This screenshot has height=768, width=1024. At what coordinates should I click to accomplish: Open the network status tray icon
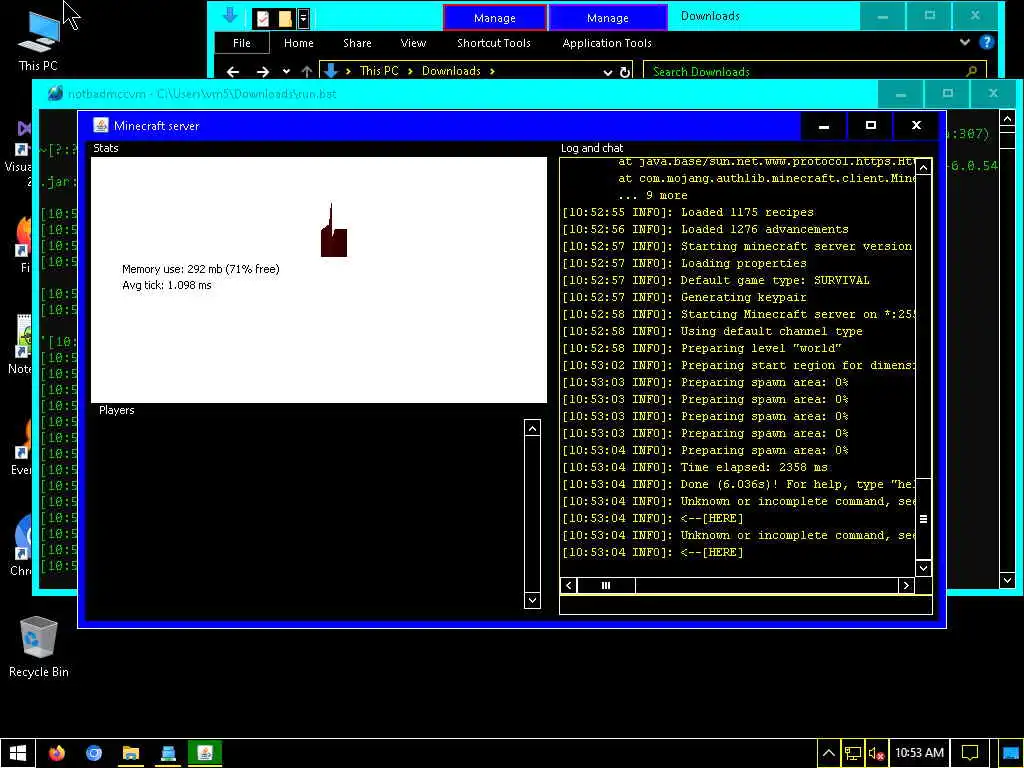pos(852,754)
